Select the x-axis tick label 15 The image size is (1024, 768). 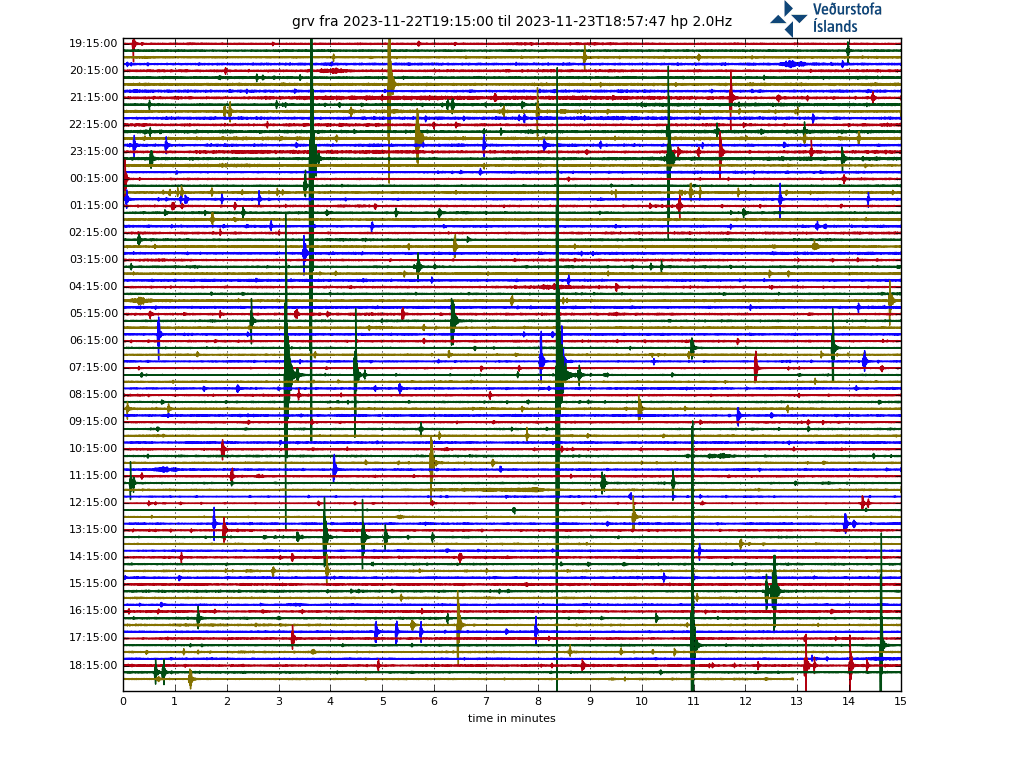pyautogui.click(x=900, y=701)
